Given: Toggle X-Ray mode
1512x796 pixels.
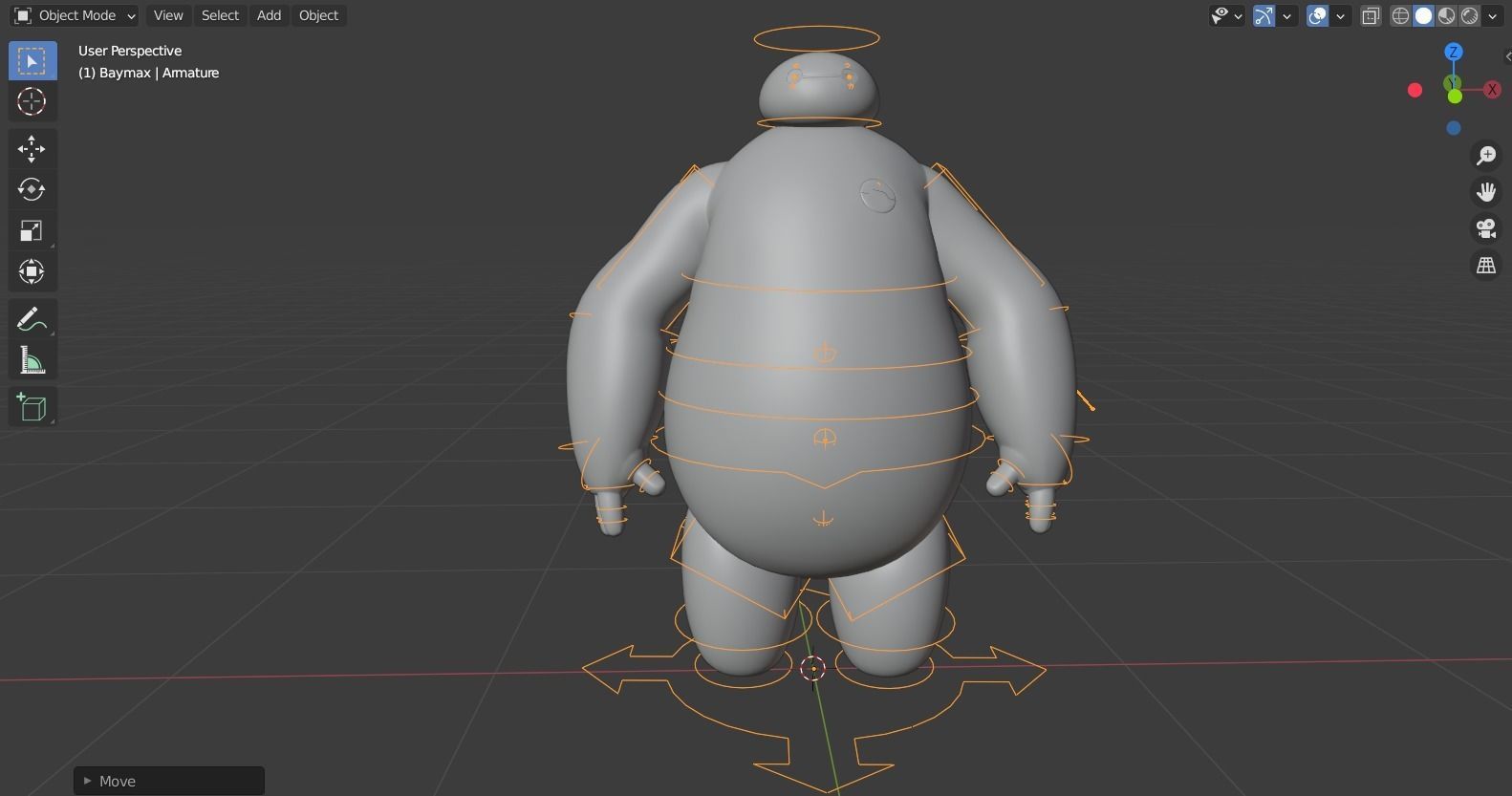Looking at the screenshot, I should click(1371, 15).
